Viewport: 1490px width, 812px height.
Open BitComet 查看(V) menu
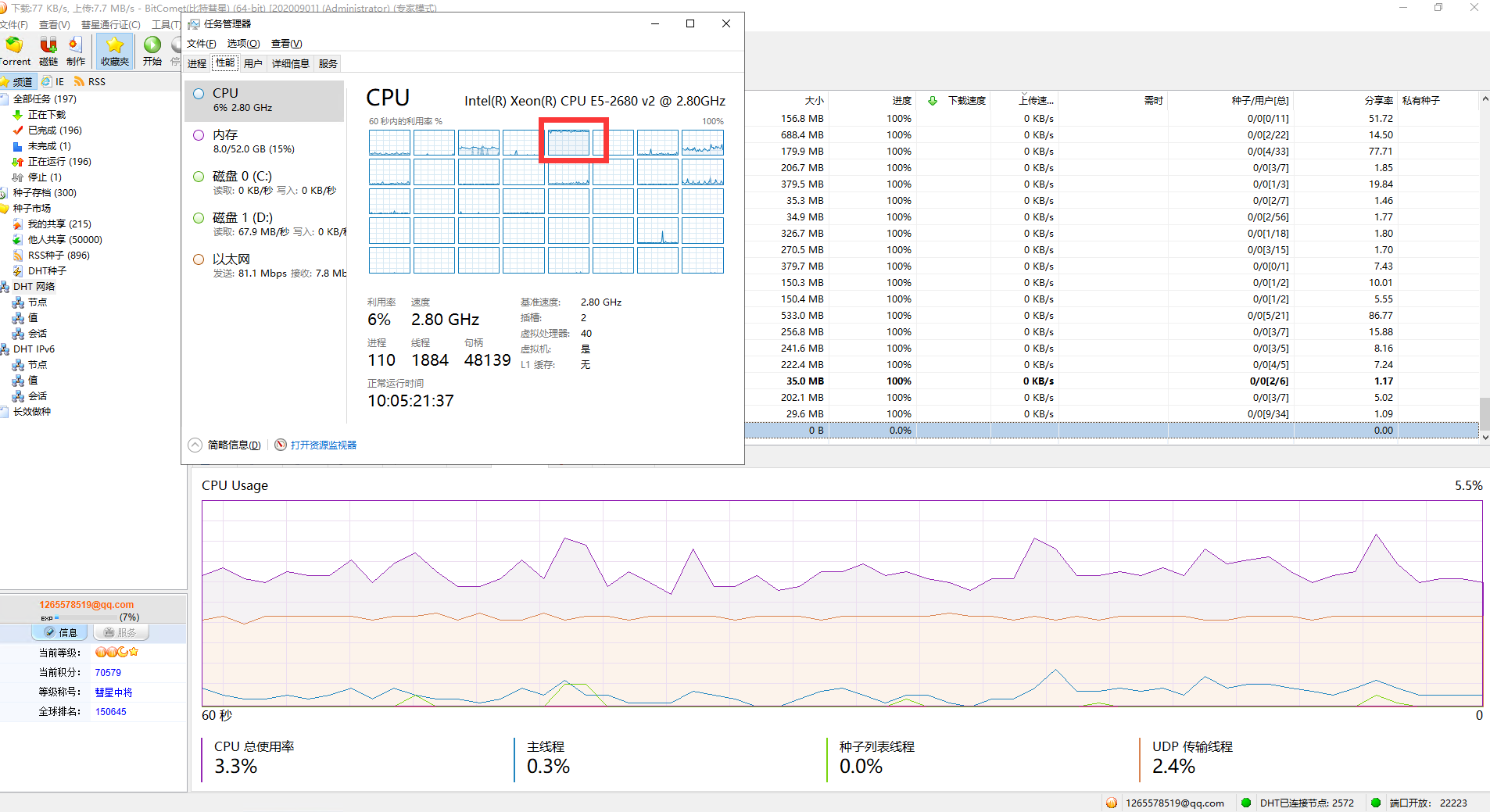54,25
